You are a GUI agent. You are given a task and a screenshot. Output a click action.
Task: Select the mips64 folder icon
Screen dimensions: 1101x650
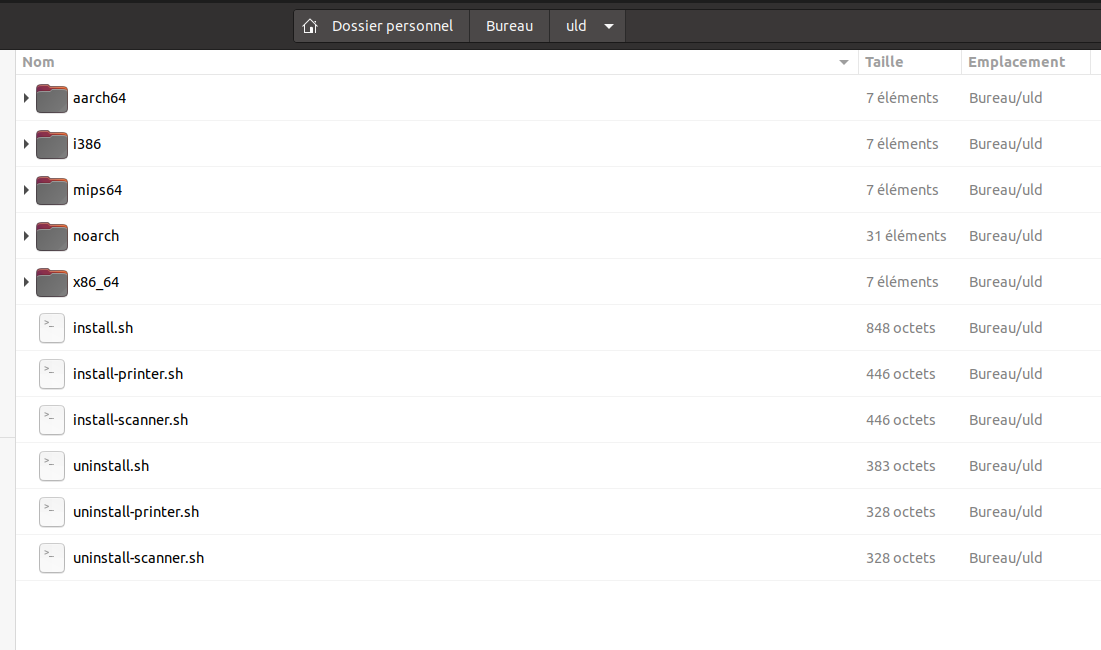[51, 190]
